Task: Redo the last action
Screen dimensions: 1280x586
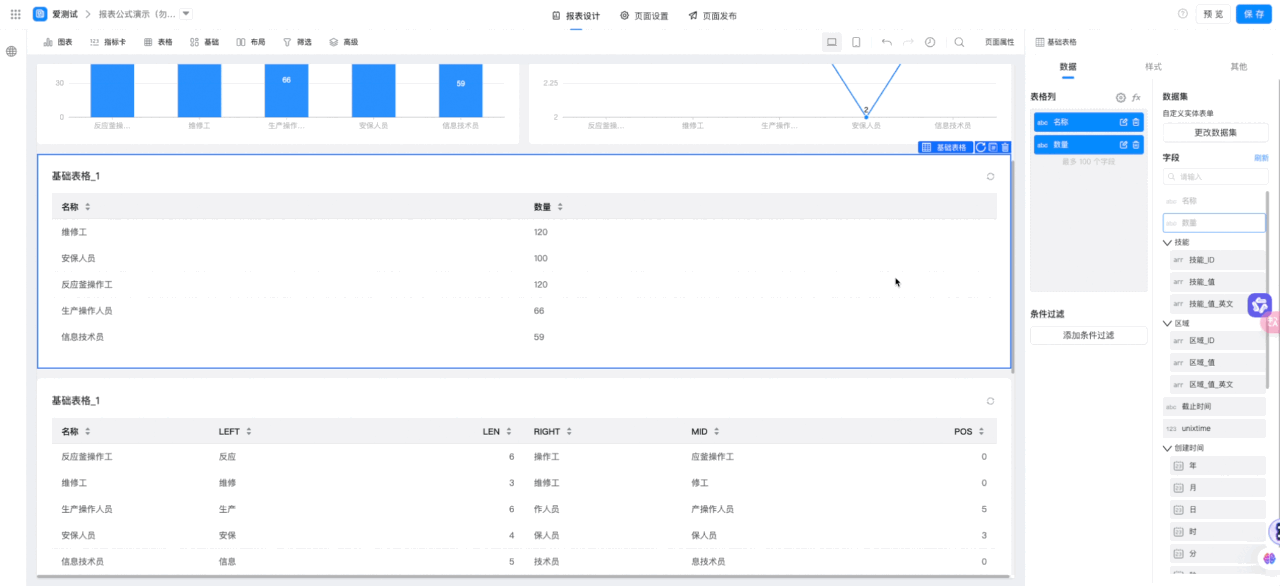Action: [908, 42]
